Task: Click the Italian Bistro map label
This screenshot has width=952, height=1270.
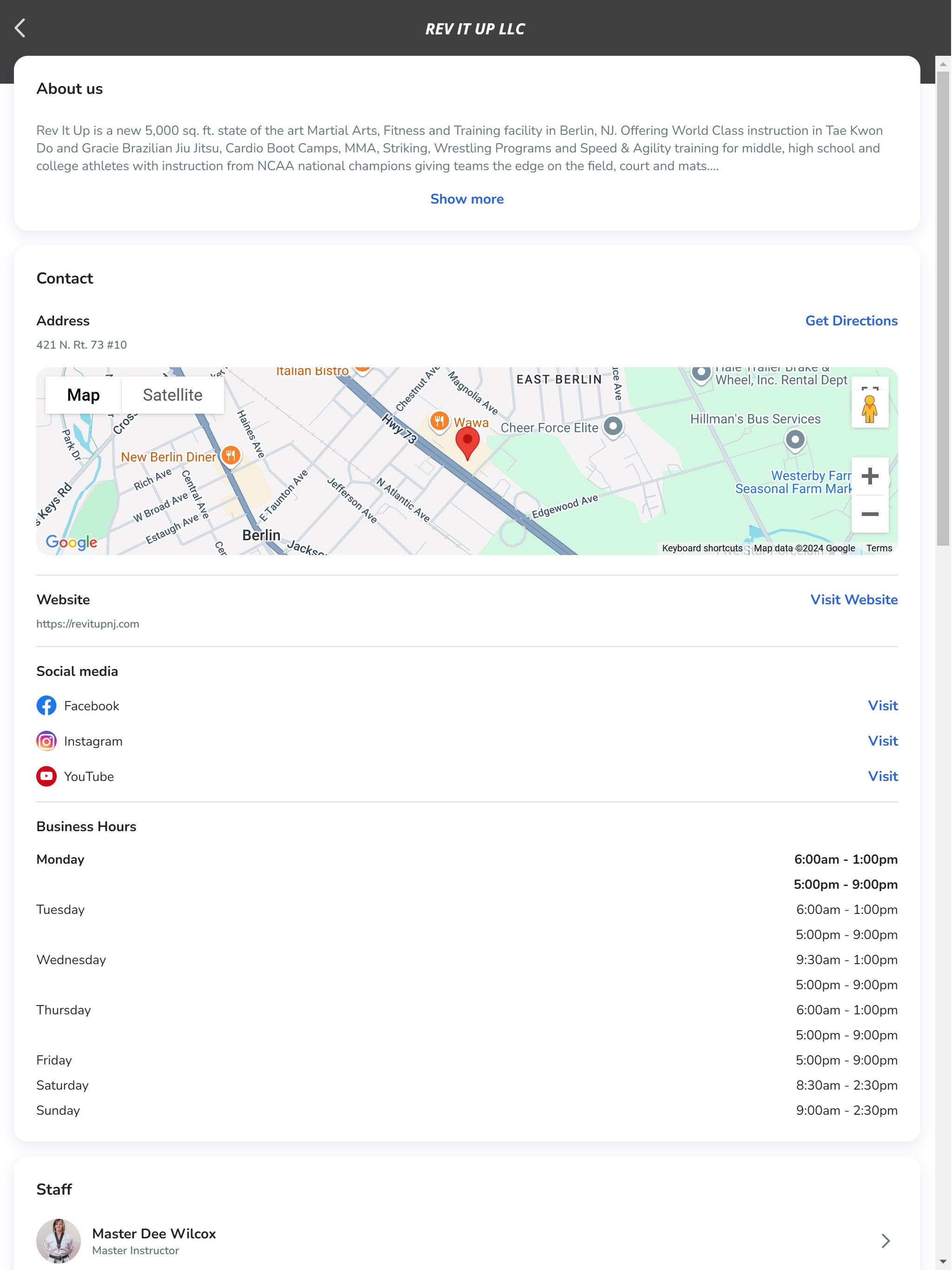Action: coord(312,371)
